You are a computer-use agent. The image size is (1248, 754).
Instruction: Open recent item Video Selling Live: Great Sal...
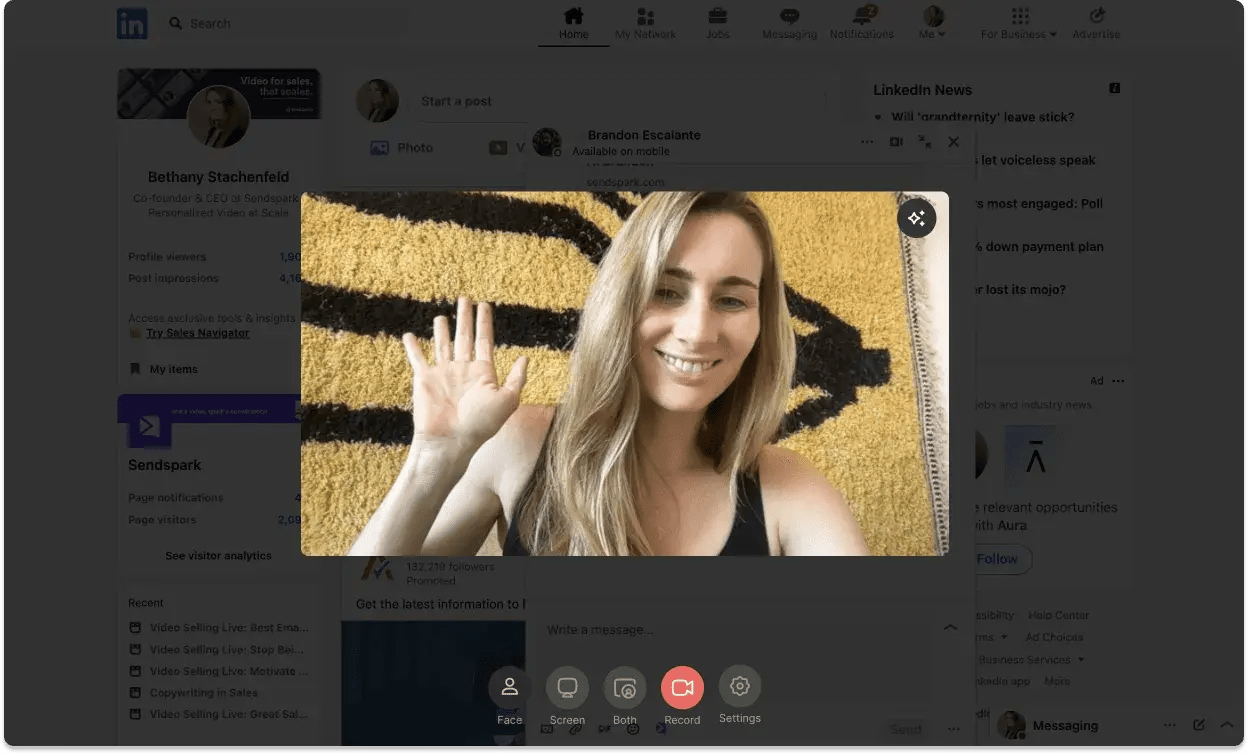tap(229, 715)
